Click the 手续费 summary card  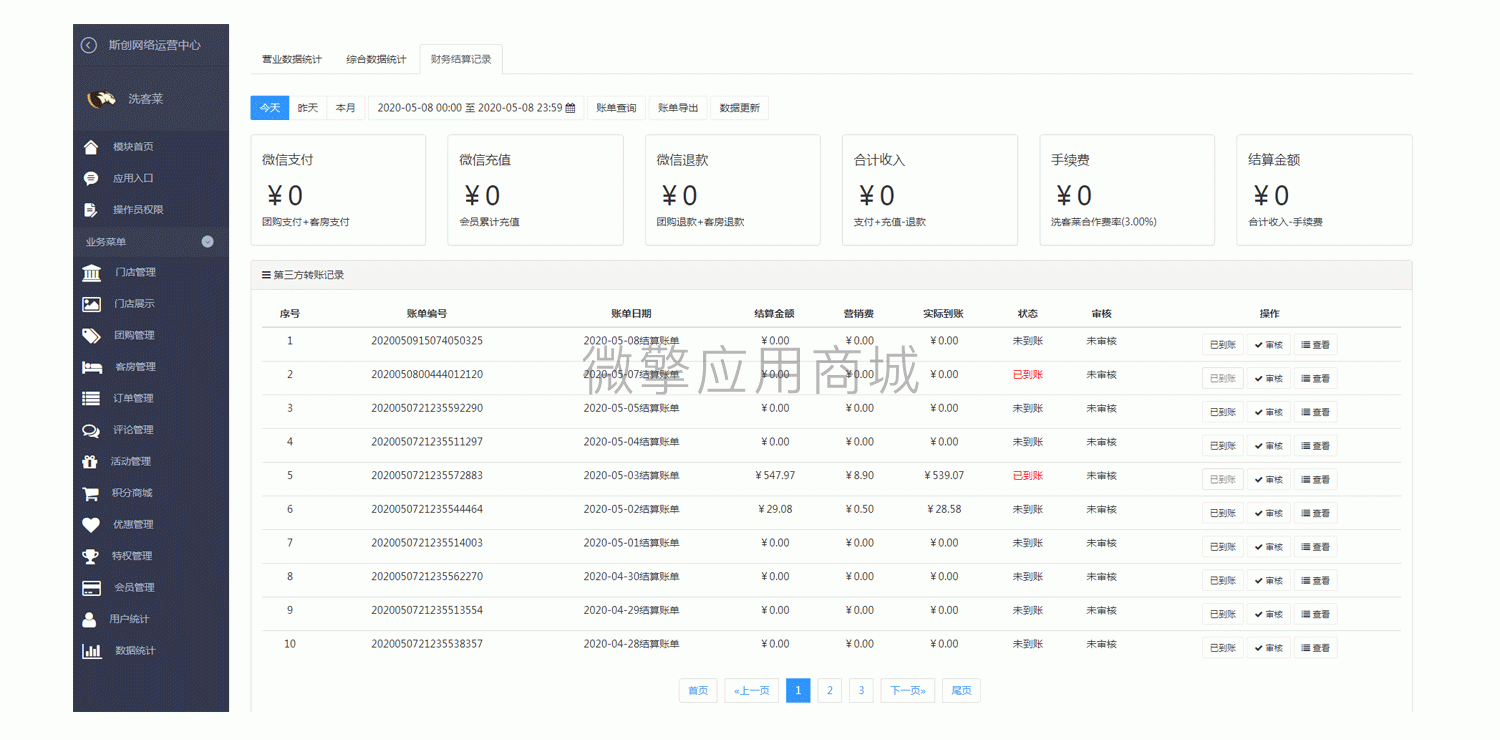click(x=1127, y=190)
